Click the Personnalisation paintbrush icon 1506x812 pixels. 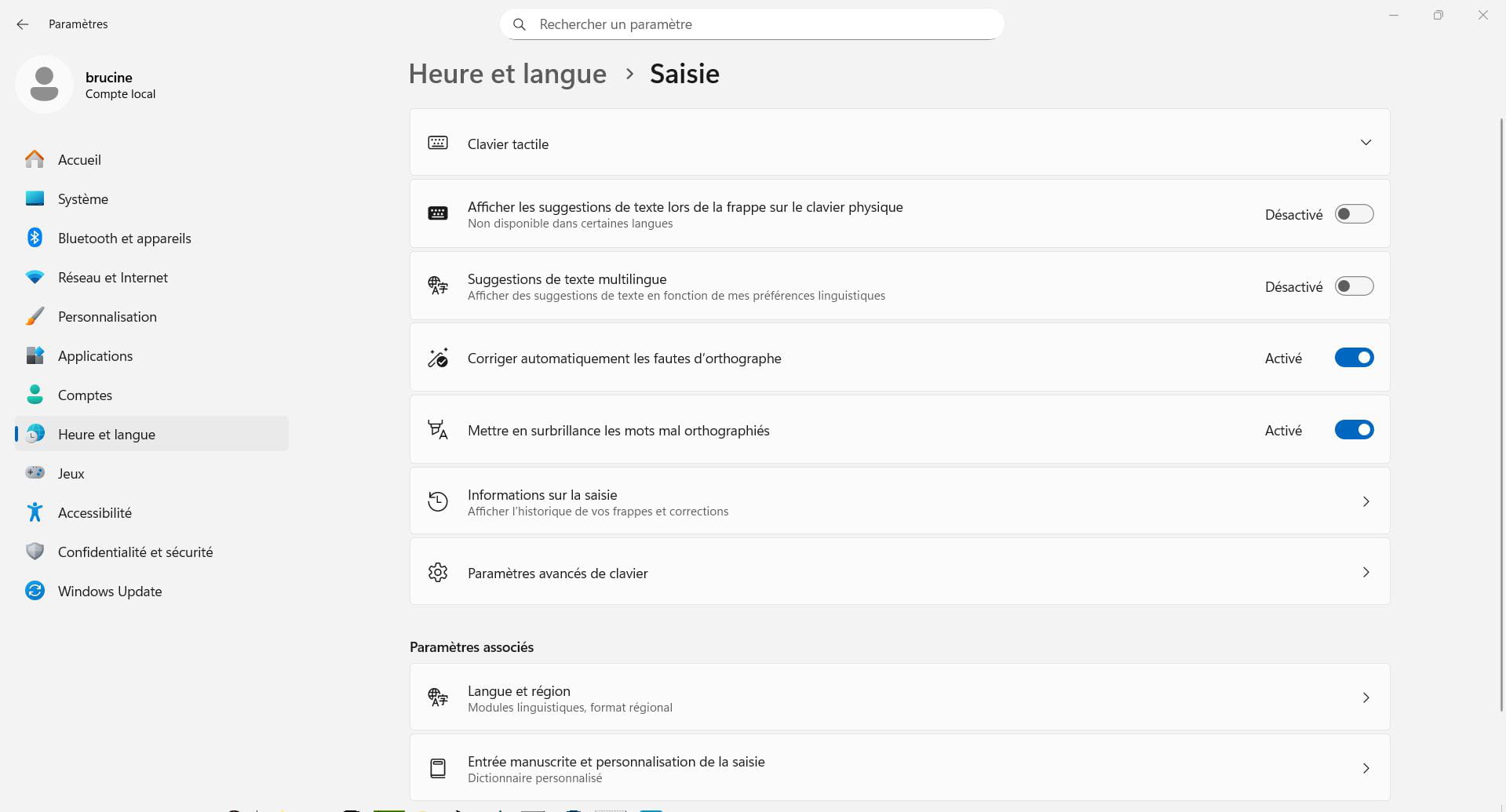point(35,316)
